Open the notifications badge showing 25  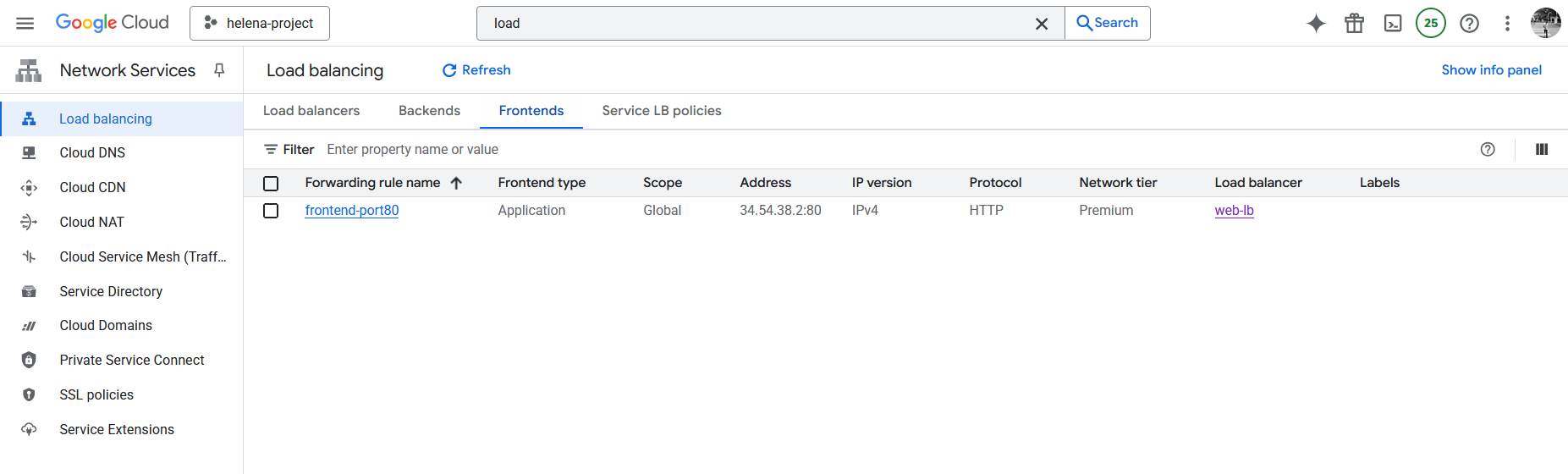point(1431,23)
